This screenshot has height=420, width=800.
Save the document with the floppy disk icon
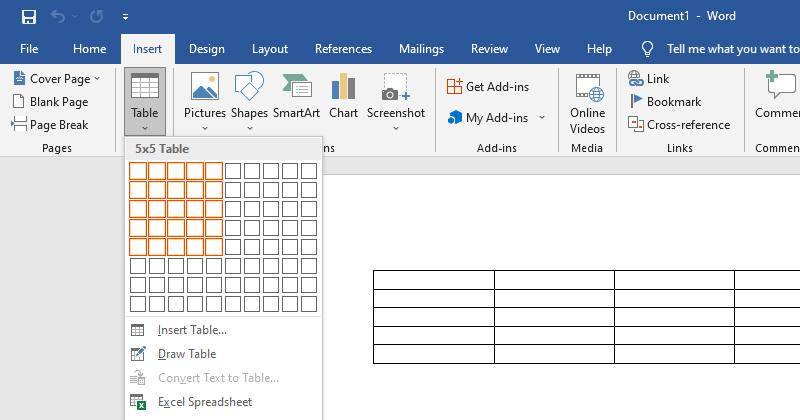(x=29, y=17)
